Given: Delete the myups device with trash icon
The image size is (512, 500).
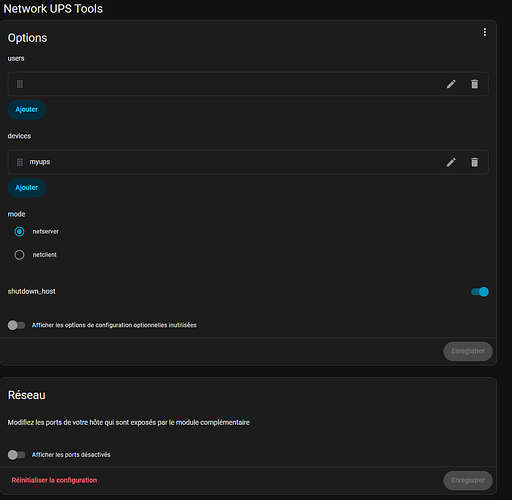Looking at the screenshot, I should 474,162.
